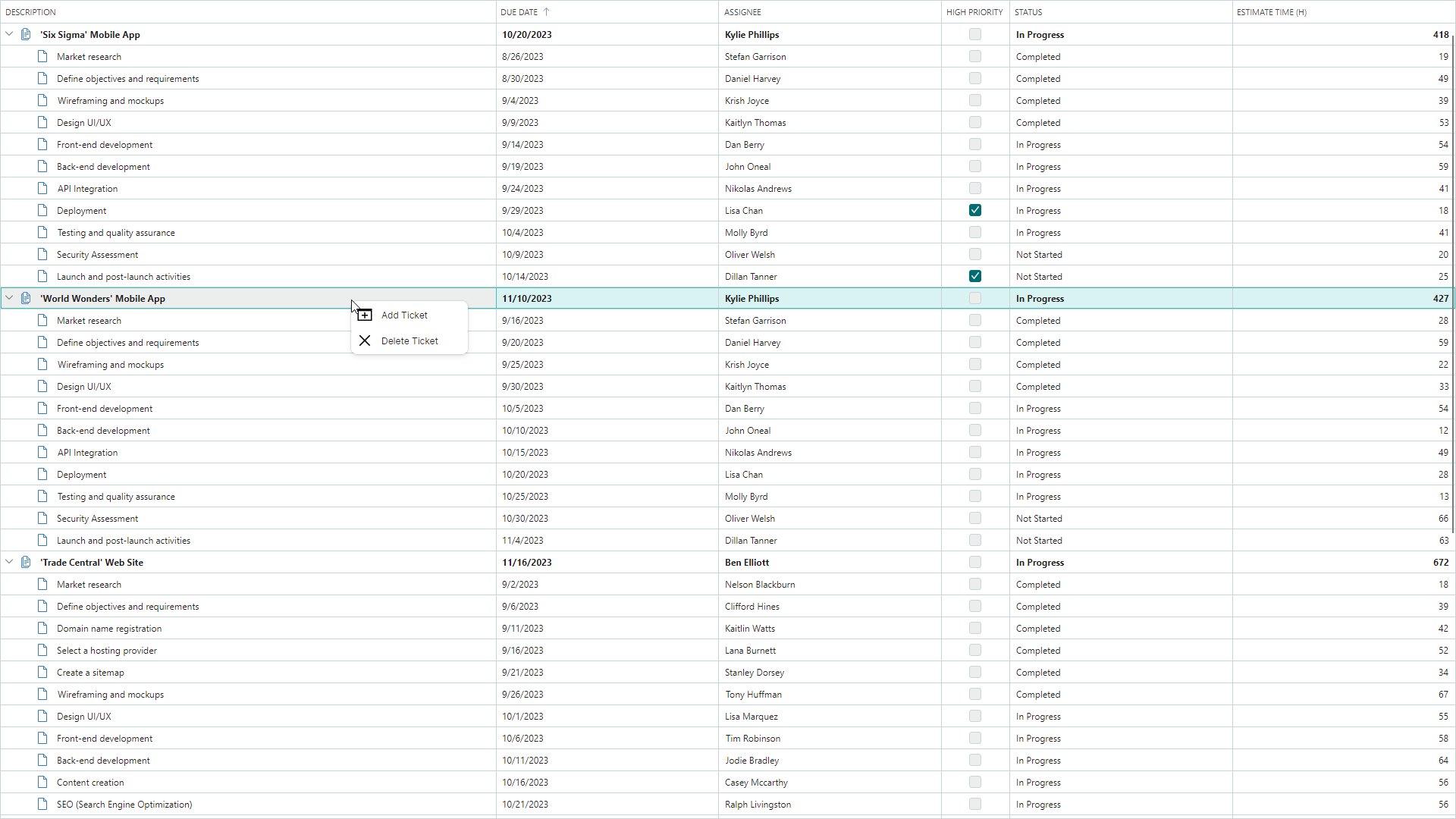Click the 'Six Sigma' Mobile App project icon
Screen dimensions: 1456x819
(x=26, y=35)
